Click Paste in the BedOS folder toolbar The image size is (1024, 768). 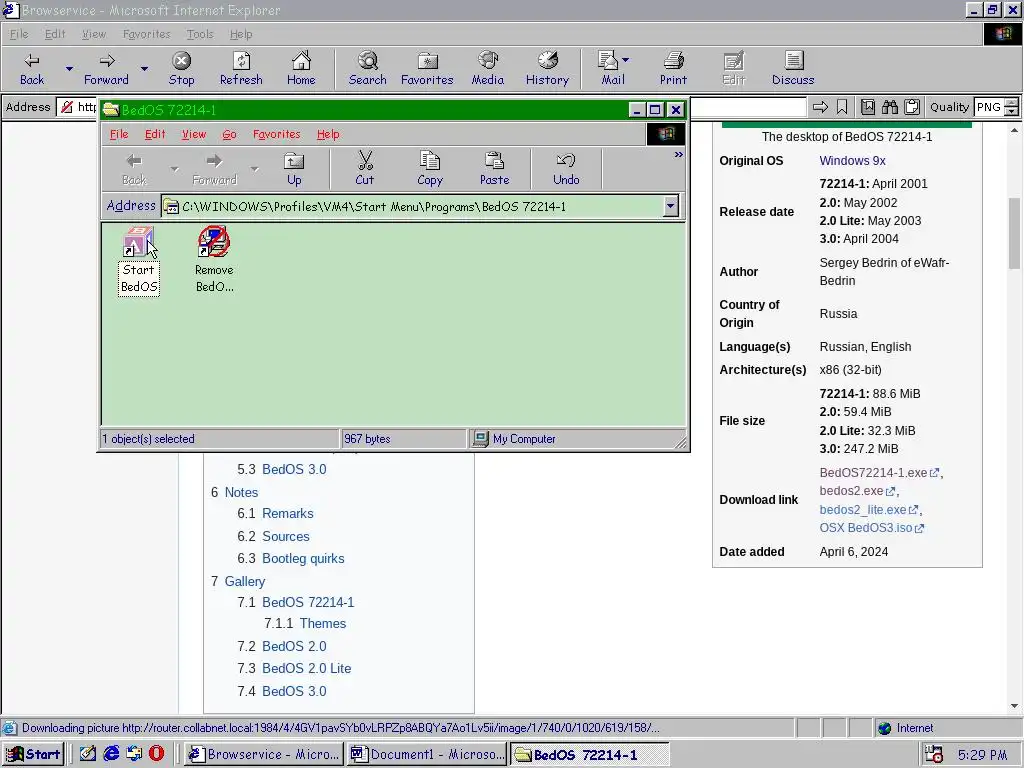(494, 169)
